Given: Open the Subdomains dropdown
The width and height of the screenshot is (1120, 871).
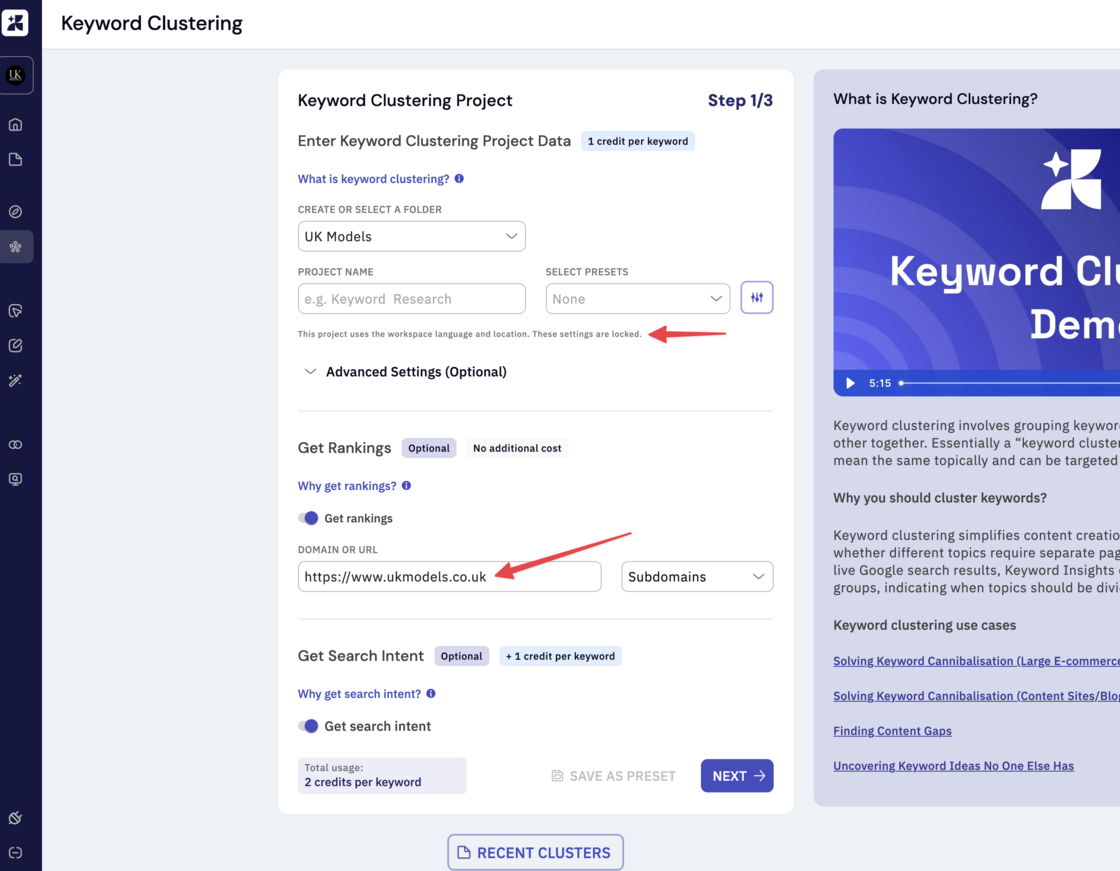Looking at the screenshot, I should (697, 577).
